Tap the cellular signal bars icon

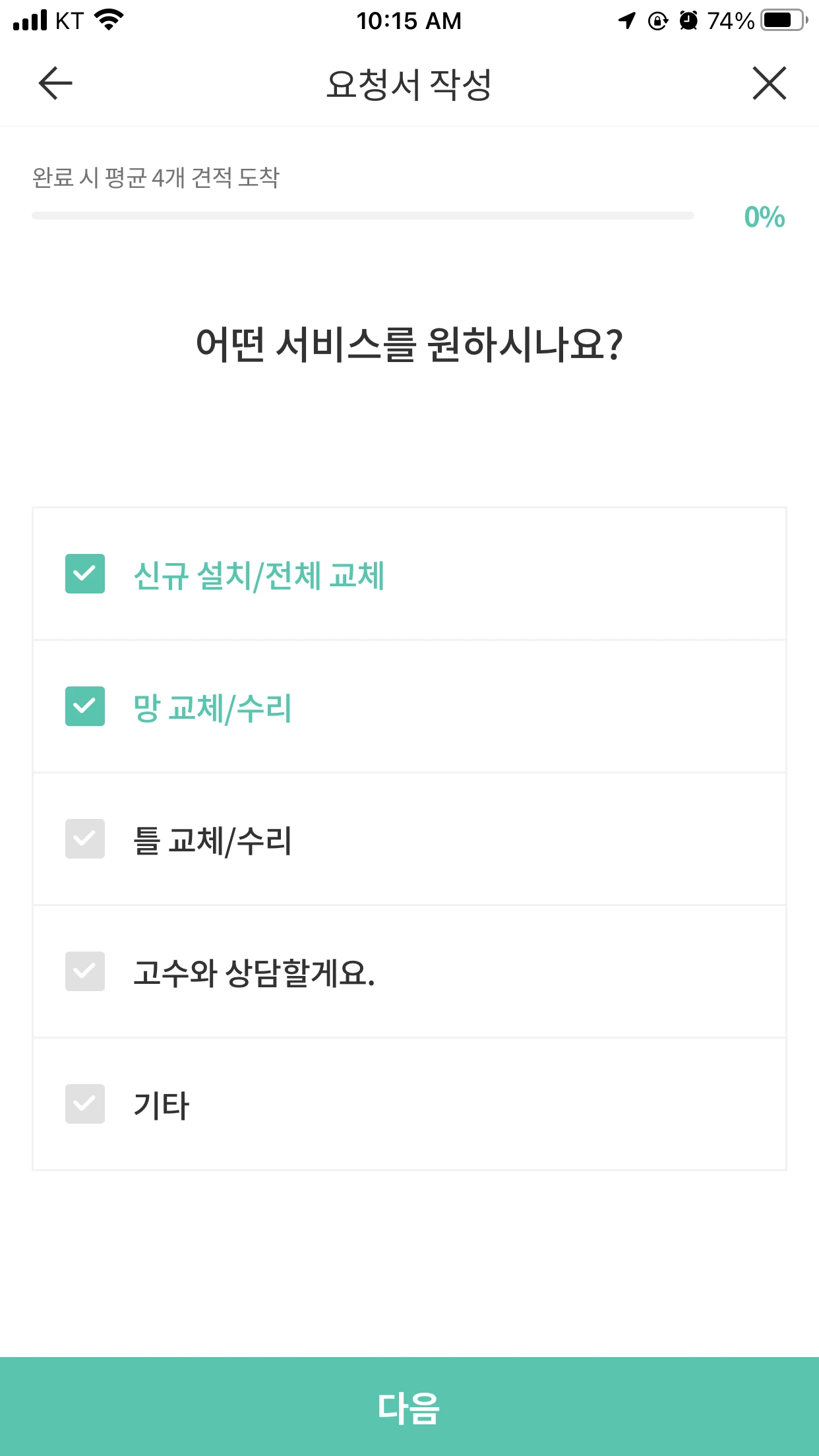coord(30,20)
